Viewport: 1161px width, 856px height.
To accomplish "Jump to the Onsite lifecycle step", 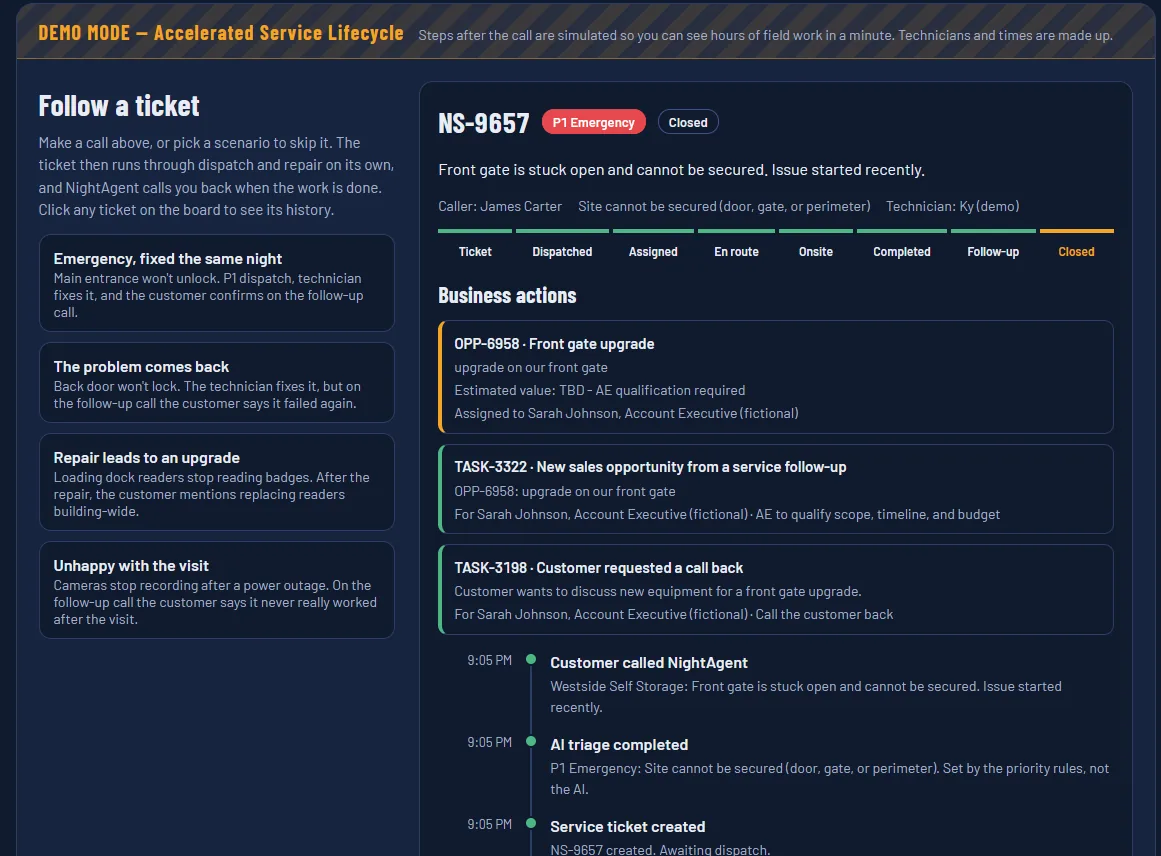I will [x=815, y=244].
